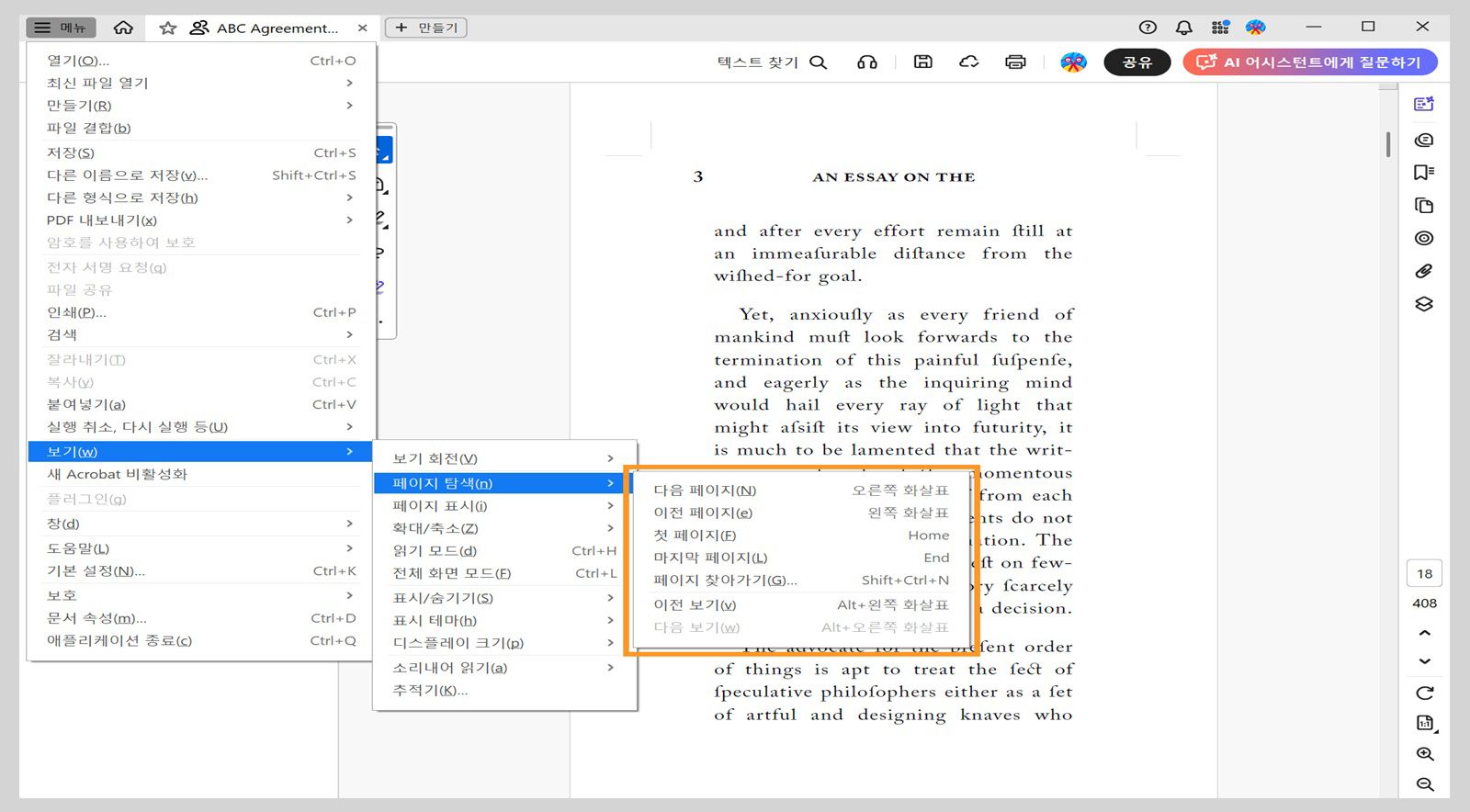The image size is (1470, 812).
Task: Select 저장(S) menu item
Action: tap(201, 152)
